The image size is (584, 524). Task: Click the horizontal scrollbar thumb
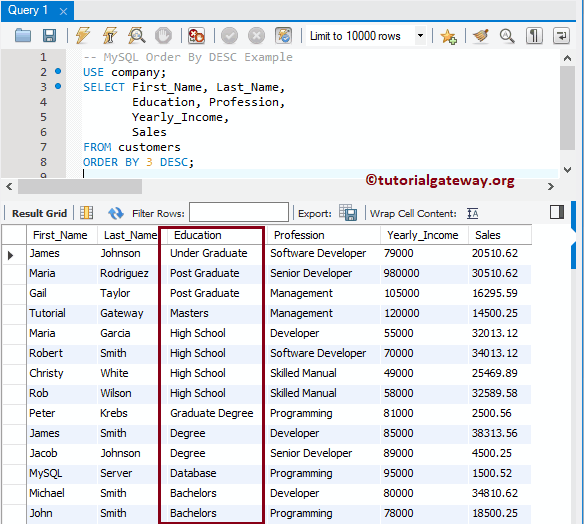80,186
